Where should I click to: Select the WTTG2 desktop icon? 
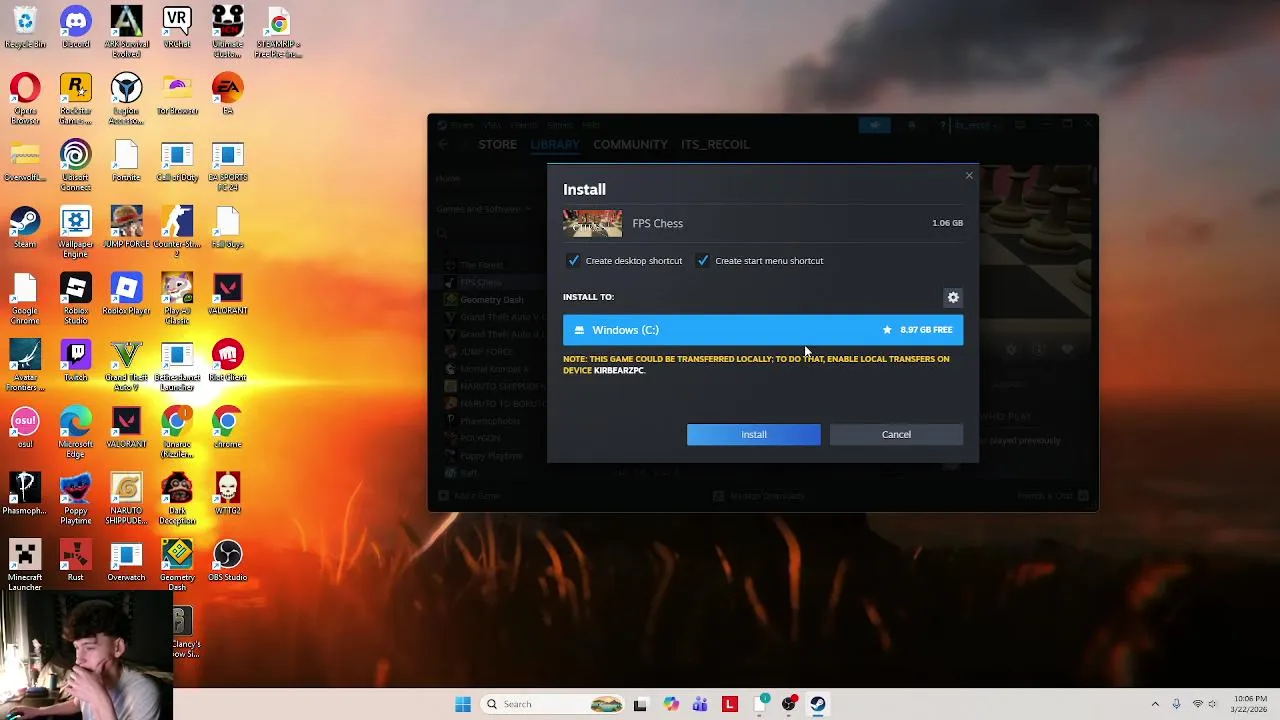[x=227, y=493]
